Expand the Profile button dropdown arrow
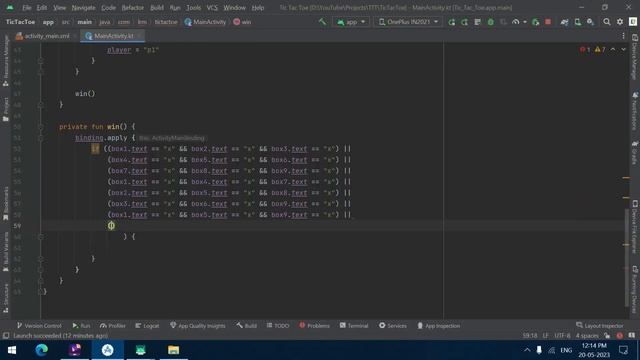640x360 pixels. (x=525, y=22)
